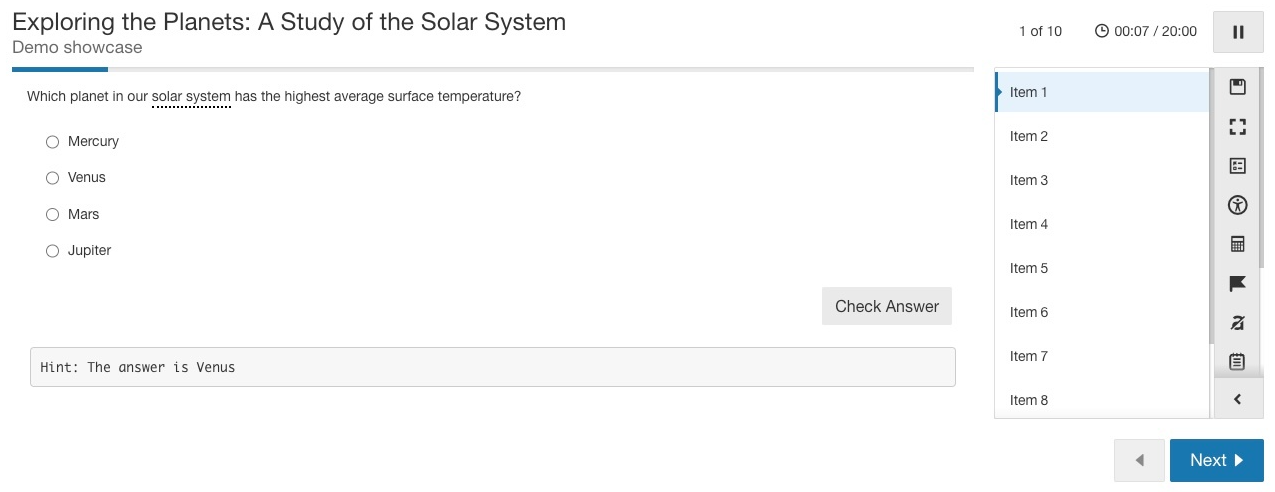The image size is (1275, 492).
Task: Click the Check Answer button
Action: 886,306
